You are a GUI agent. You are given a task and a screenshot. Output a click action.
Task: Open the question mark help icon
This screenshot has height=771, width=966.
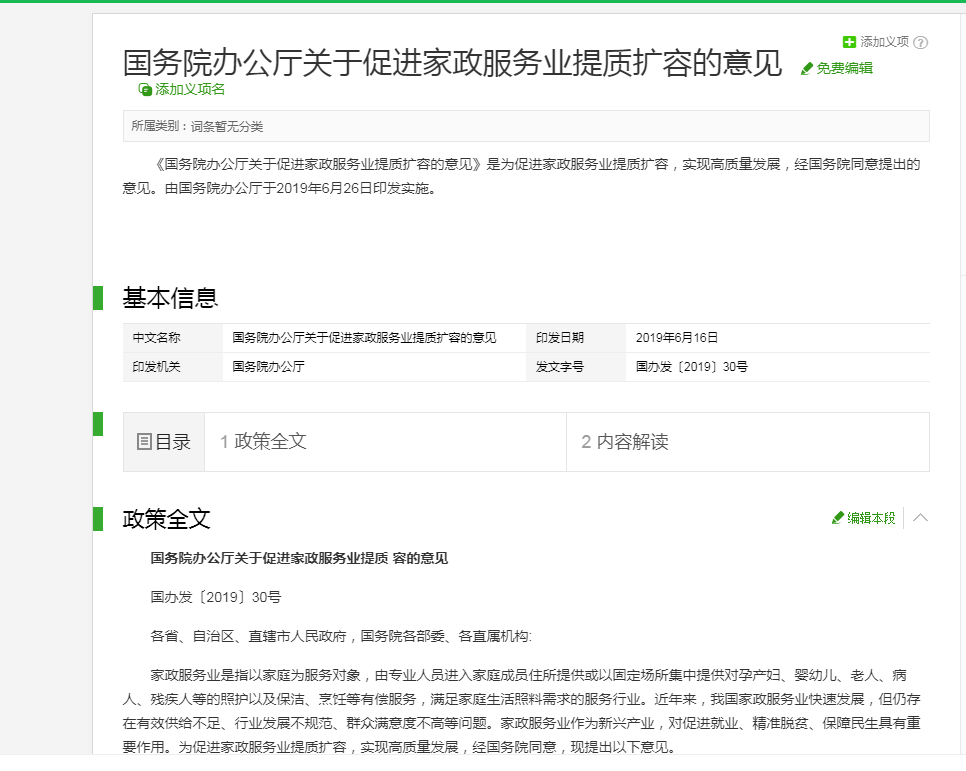point(920,43)
